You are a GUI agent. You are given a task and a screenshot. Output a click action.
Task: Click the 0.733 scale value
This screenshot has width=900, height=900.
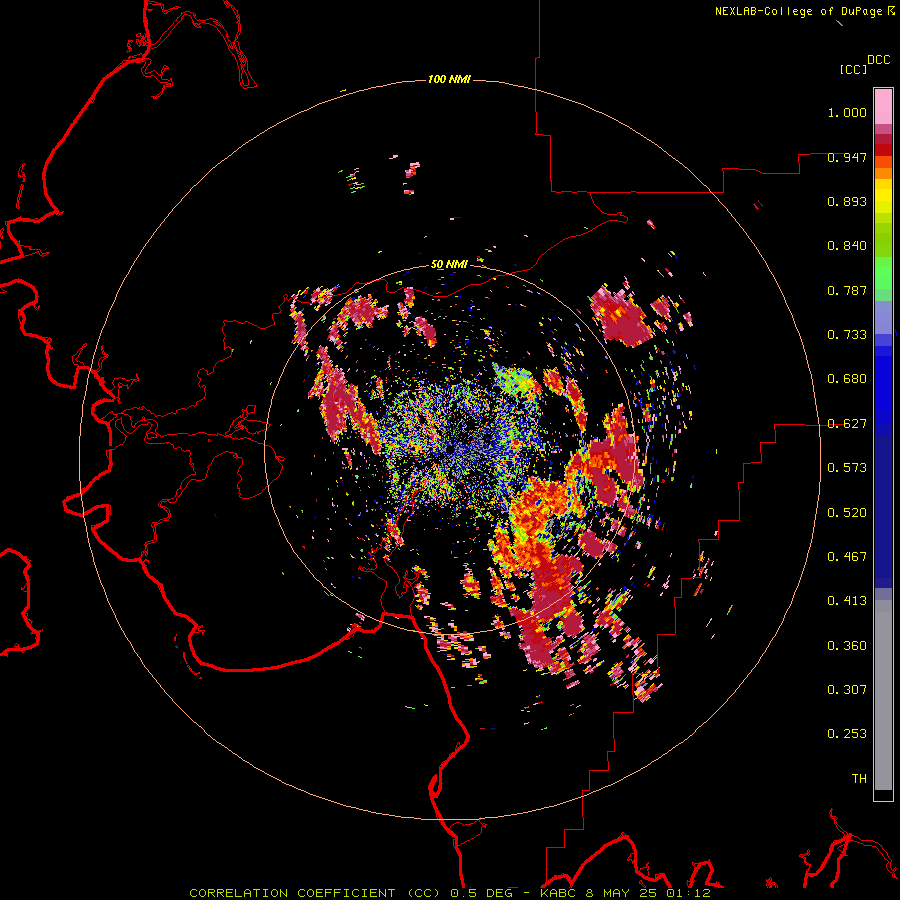847,335
